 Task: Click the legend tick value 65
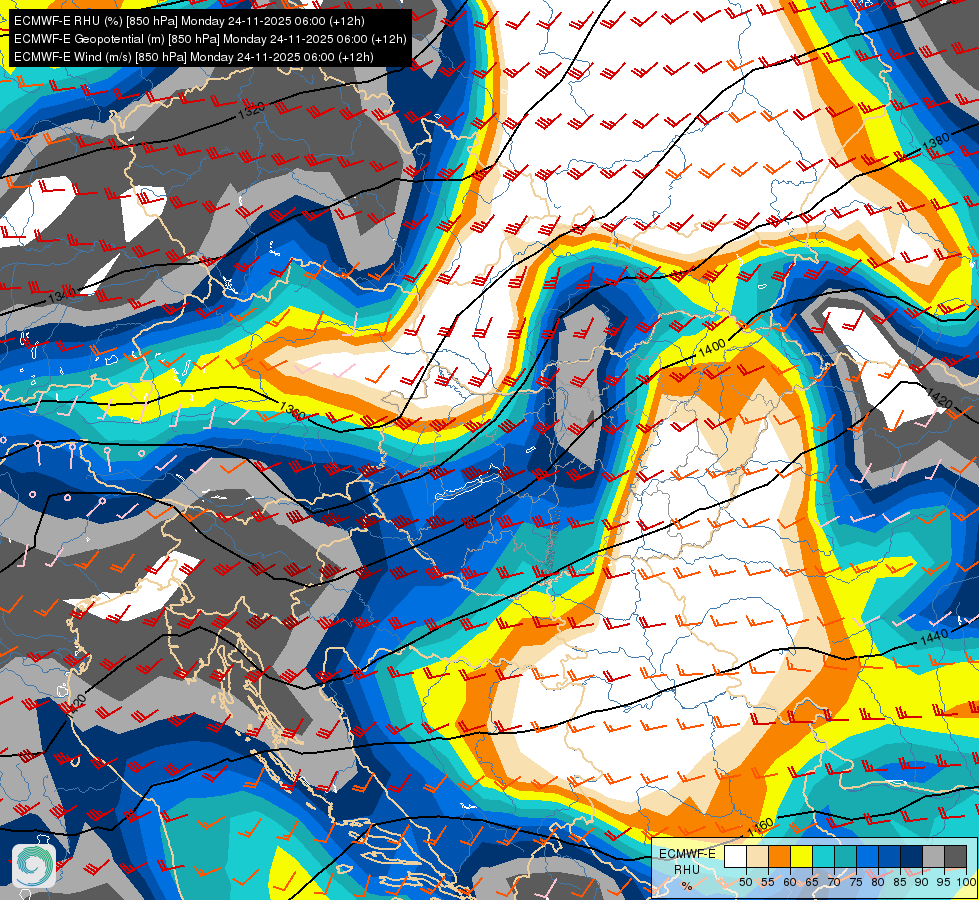tap(812, 882)
